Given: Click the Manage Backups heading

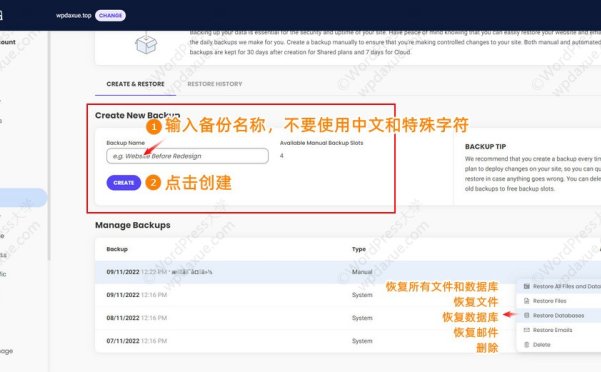Looking at the screenshot, I should [133, 225].
